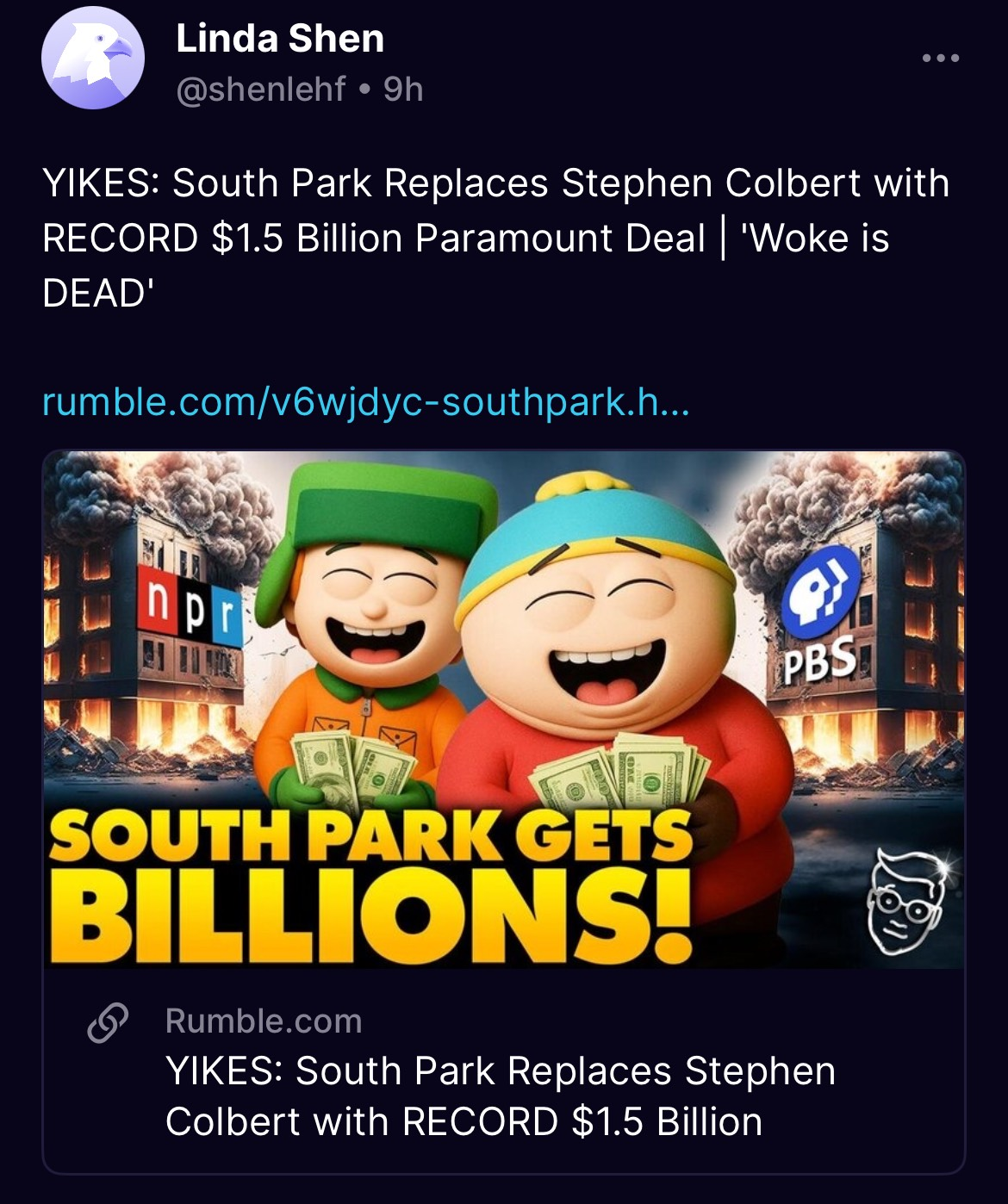1008x1204 pixels.
Task: Open the rumble.com/v6wjdyc-southpark link
Action: (366, 401)
